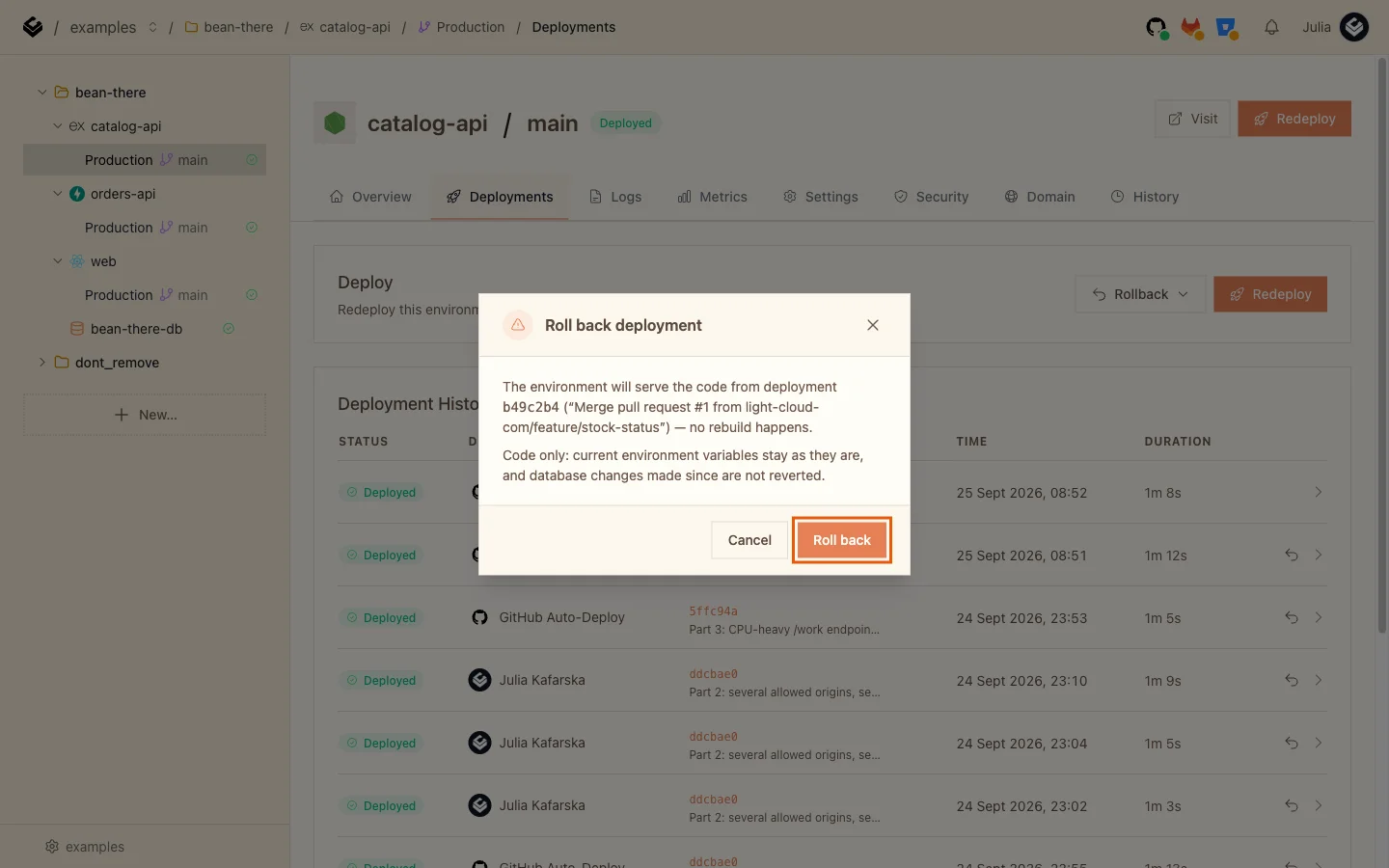Select Production main under web
Screen dimensions: 1389x868
tap(145, 295)
